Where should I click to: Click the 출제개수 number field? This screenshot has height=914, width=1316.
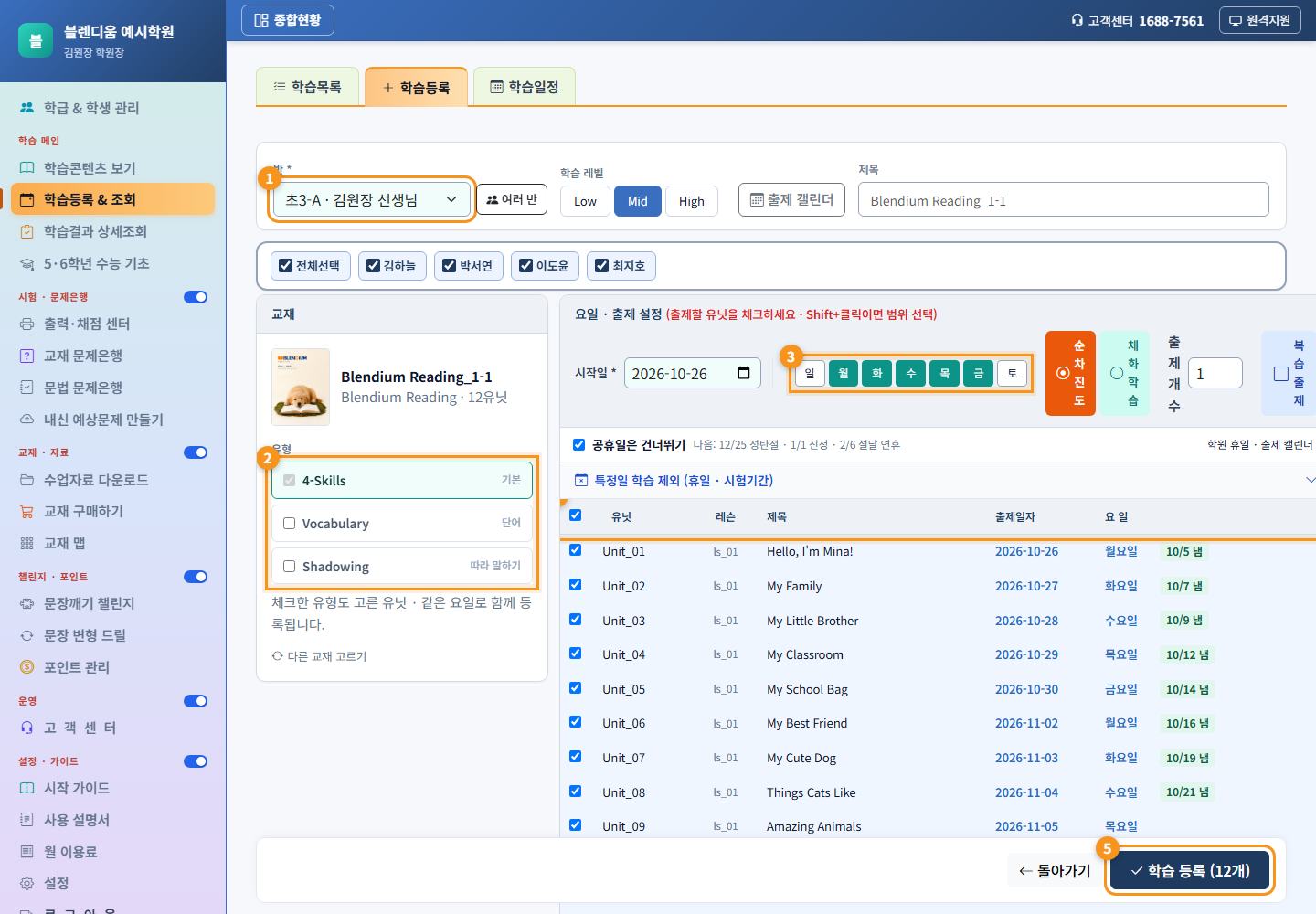coord(1215,373)
